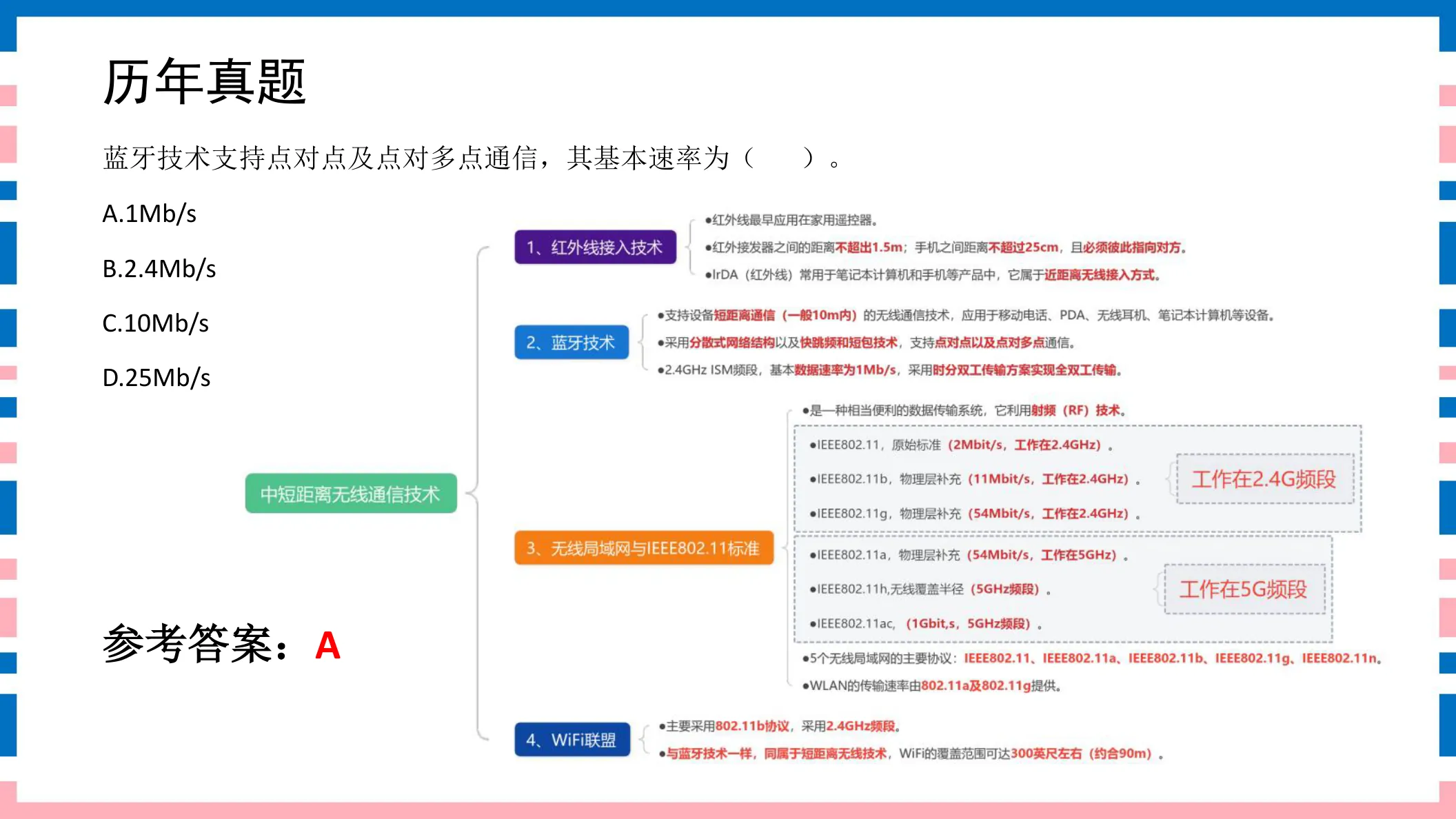Screen dimensions: 1456x819
Task: Click the slide title 历年真题
Action: [x=204, y=82]
